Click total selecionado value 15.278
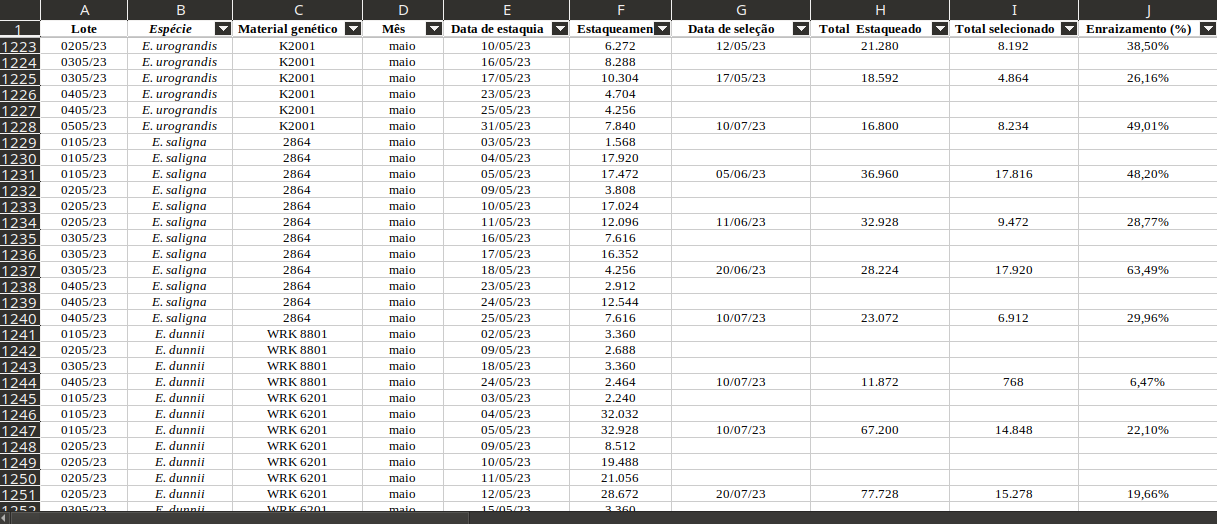1217x524 pixels. (1014, 494)
